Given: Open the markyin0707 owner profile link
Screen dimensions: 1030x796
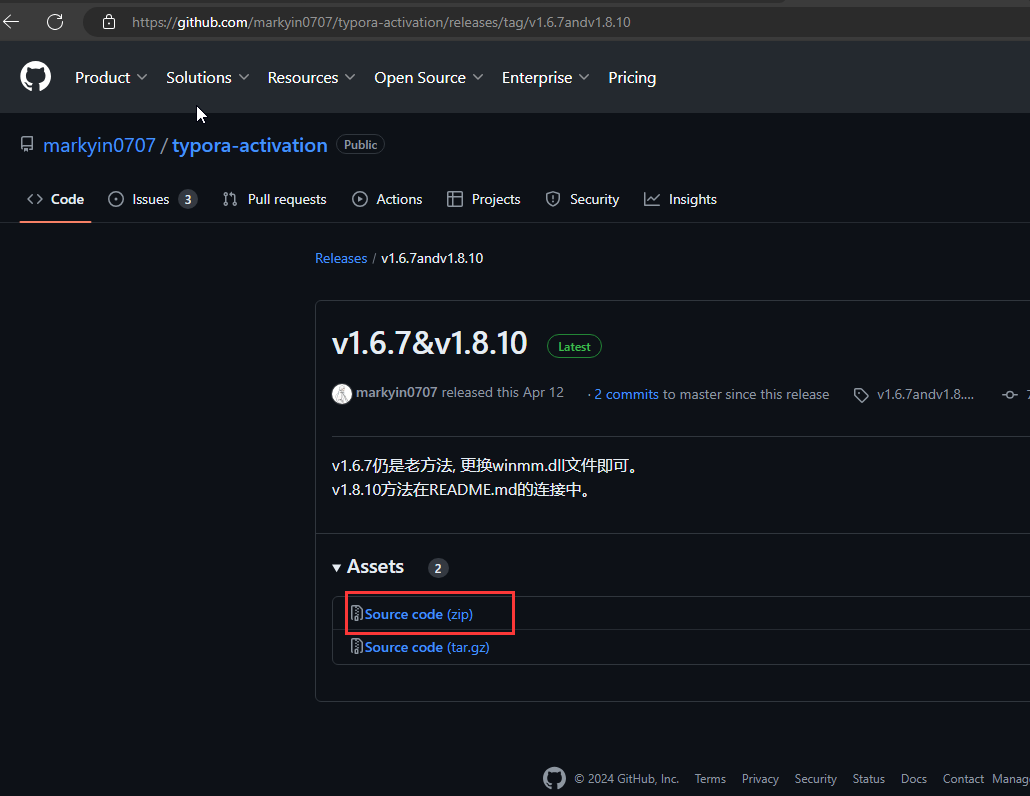Looking at the screenshot, I should point(99,145).
